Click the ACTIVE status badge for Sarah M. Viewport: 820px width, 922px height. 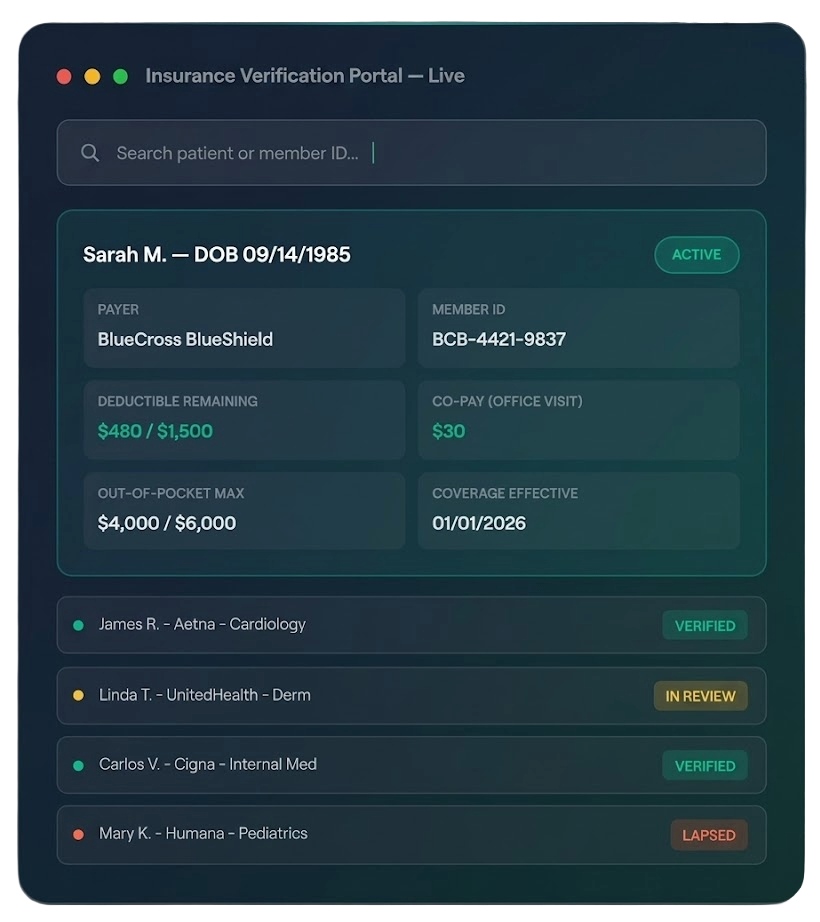697,255
